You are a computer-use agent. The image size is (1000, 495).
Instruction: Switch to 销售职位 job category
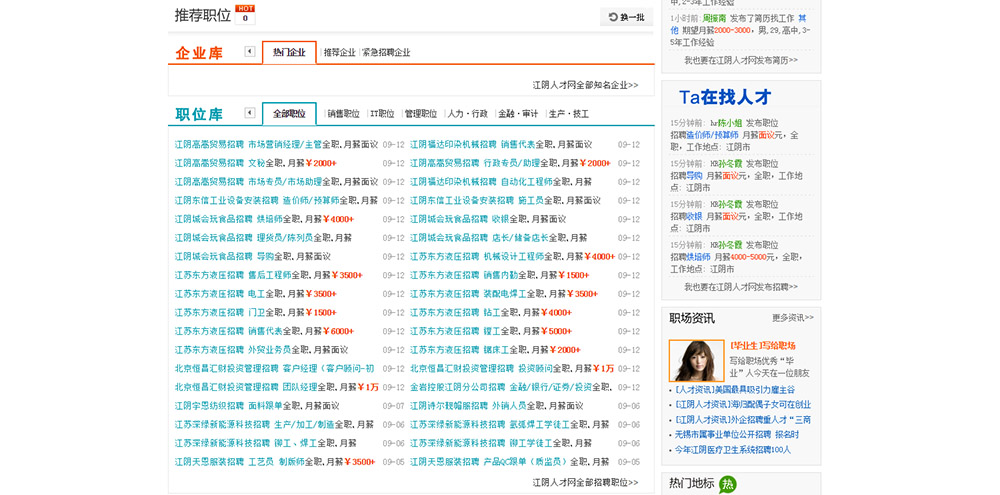coord(343,114)
